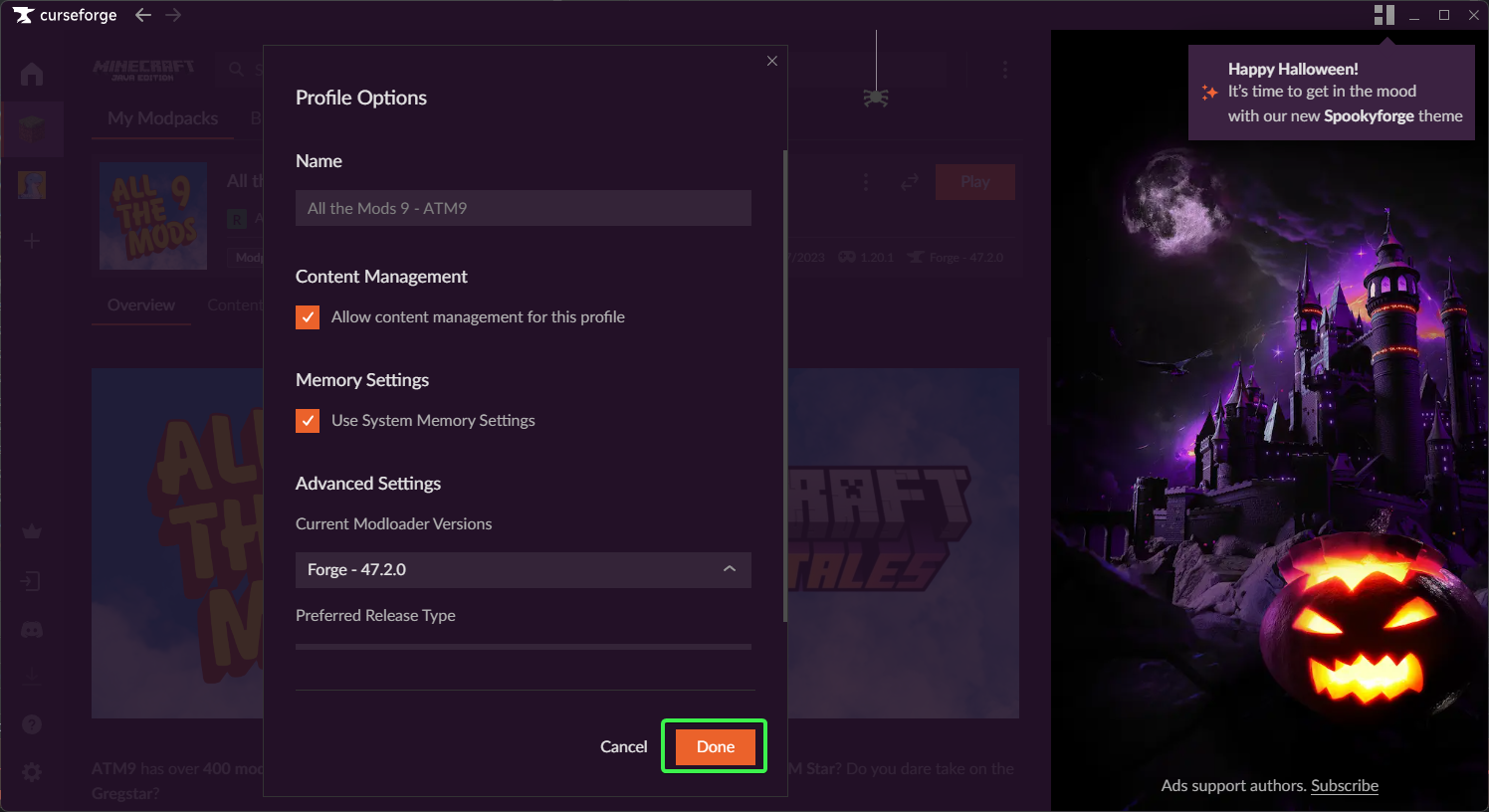Screen dimensions: 1489x812
Task: Click the downloads icon in the sidebar
Action: point(32,677)
